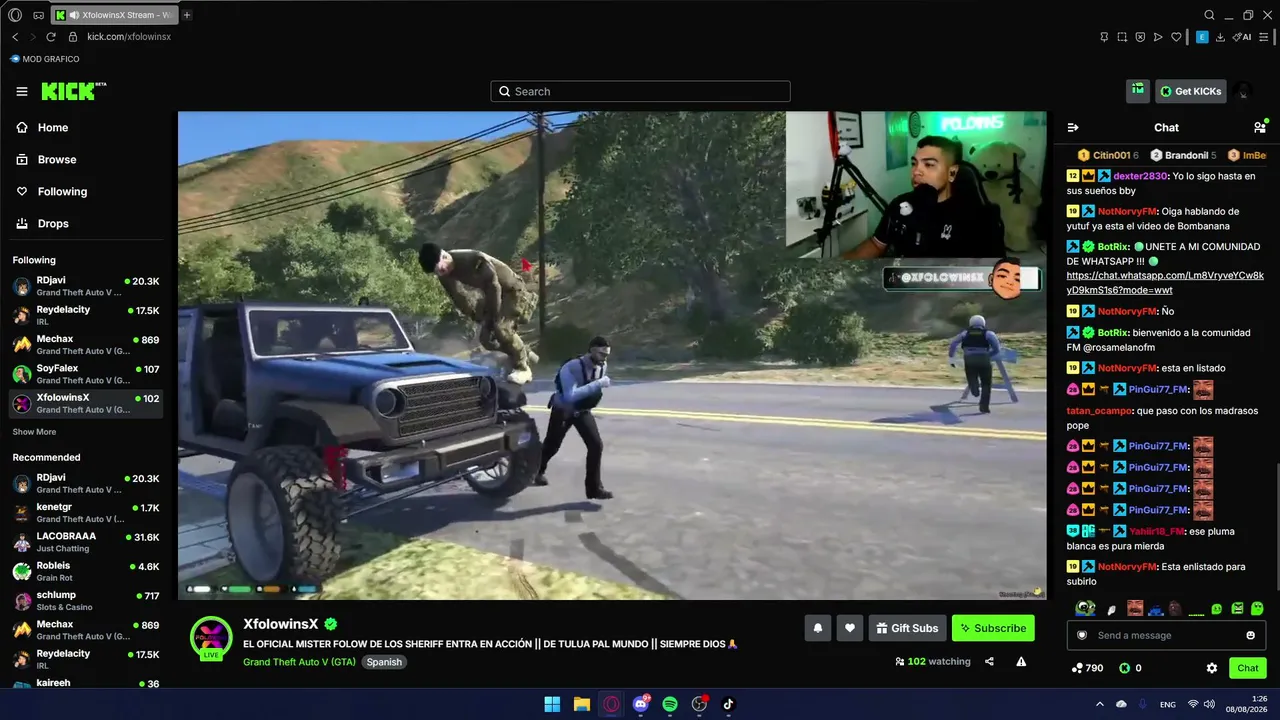Open the Opera main menu logo
This screenshot has height=720, width=1280.
pyautogui.click(x=15, y=15)
